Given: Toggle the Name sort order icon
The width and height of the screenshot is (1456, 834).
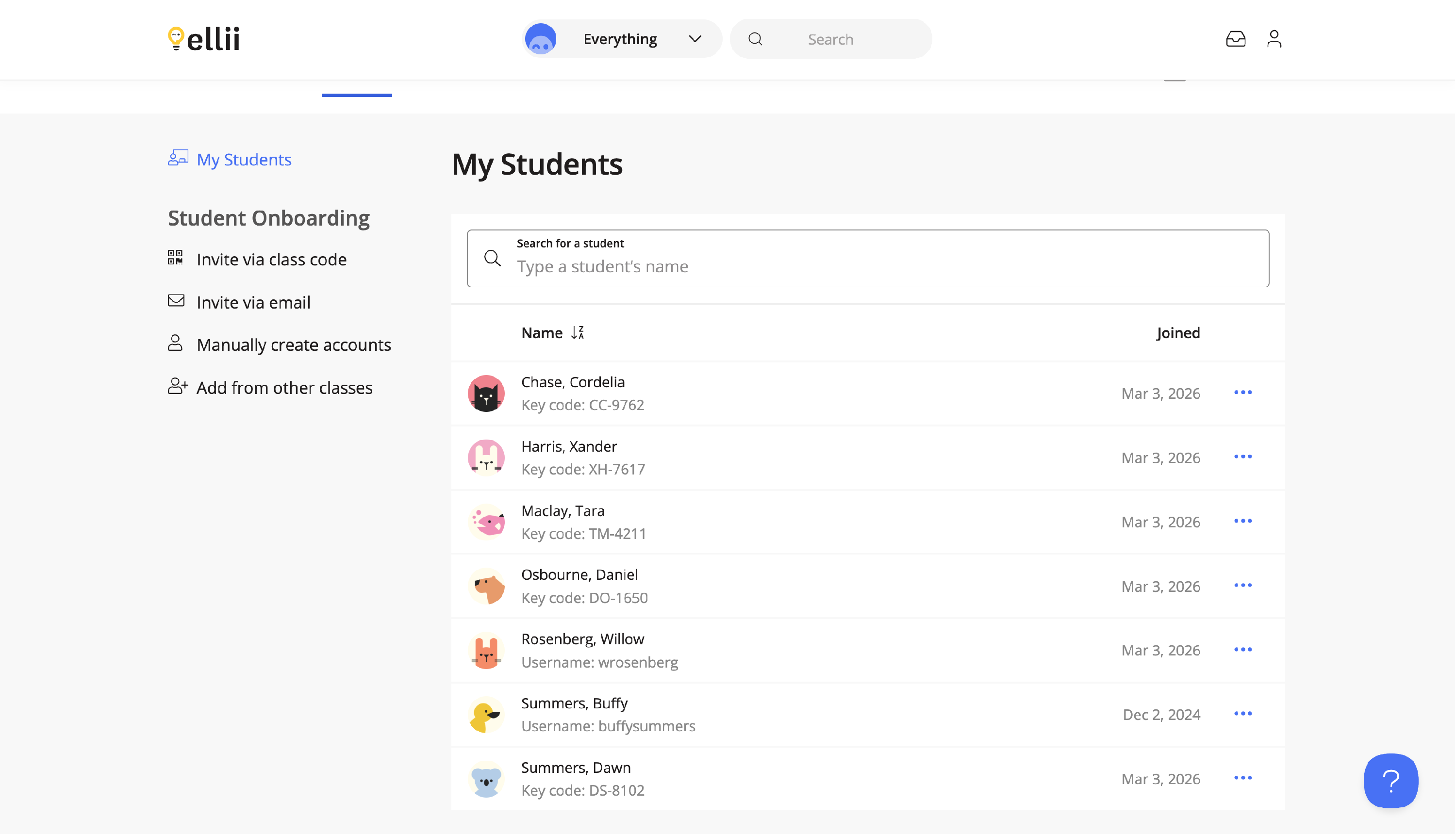Looking at the screenshot, I should (578, 333).
